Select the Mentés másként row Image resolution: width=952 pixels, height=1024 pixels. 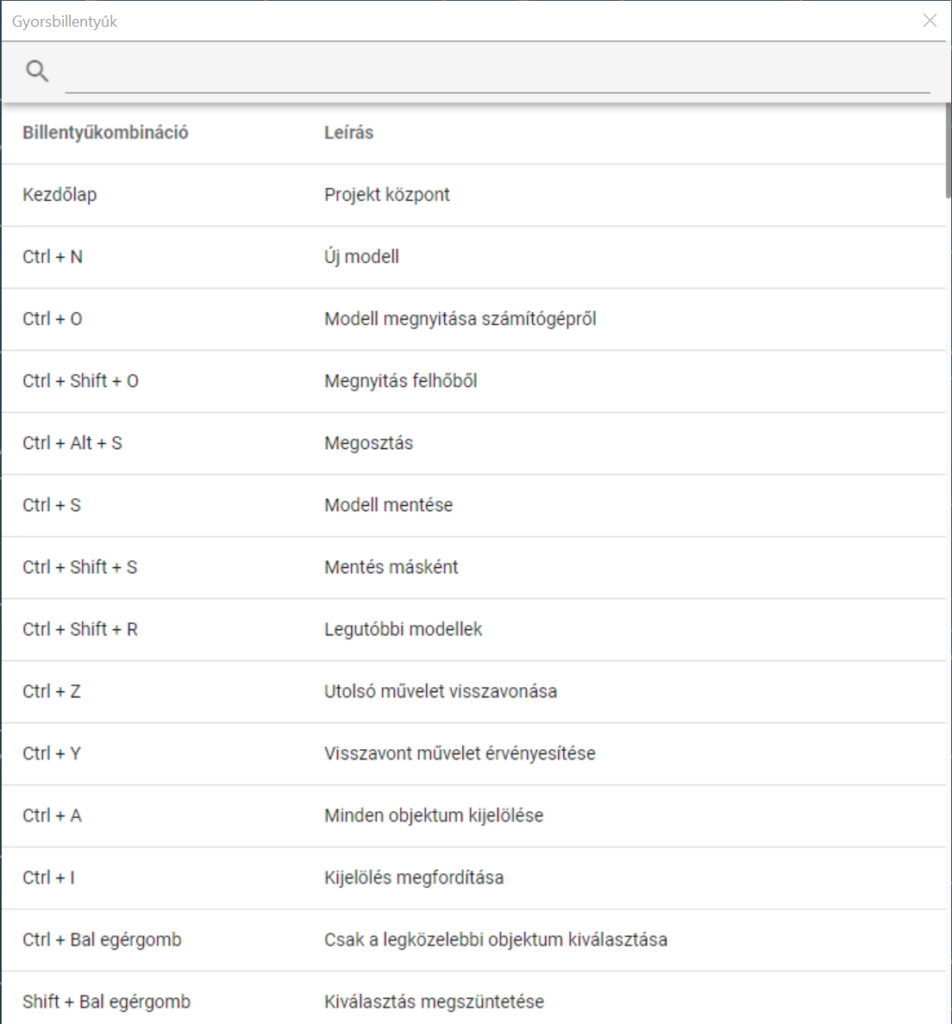(473, 568)
